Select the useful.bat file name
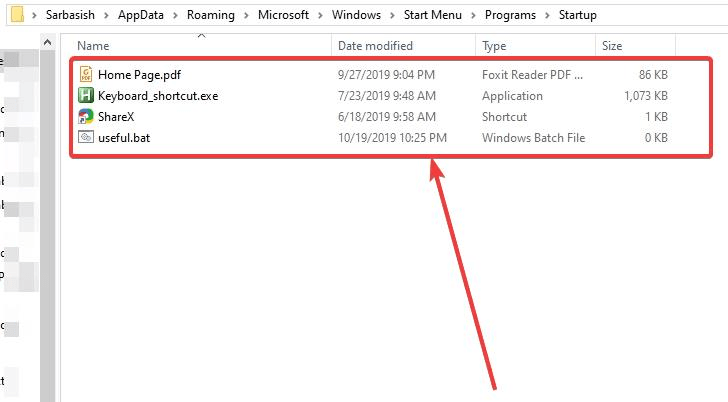 pos(124,138)
